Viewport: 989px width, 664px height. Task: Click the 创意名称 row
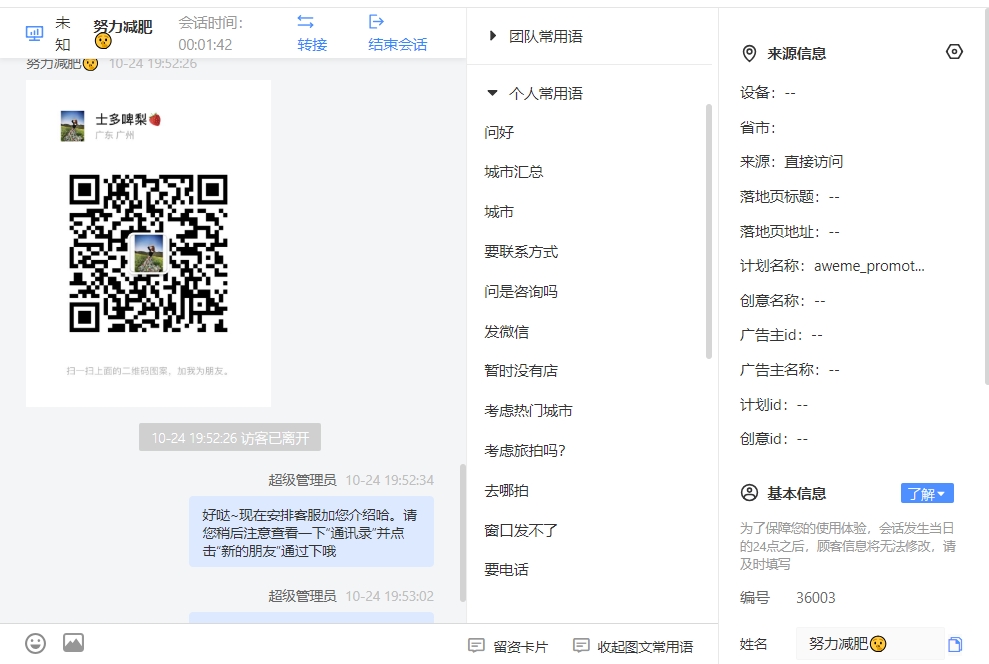coord(783,301)
